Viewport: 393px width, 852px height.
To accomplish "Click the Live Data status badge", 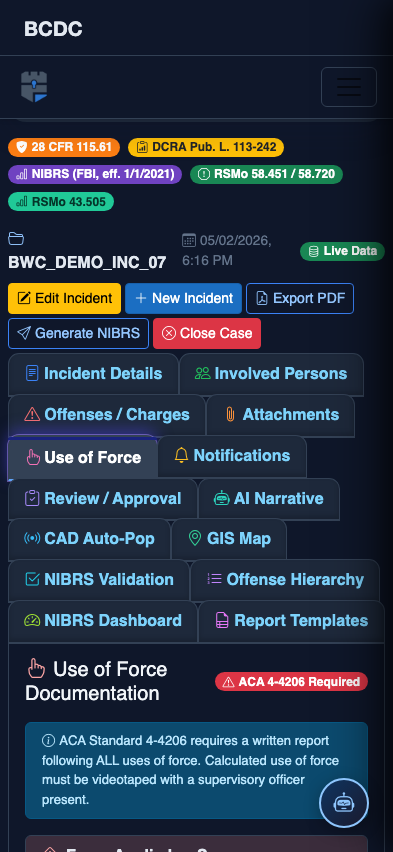I will click(342, 251).
